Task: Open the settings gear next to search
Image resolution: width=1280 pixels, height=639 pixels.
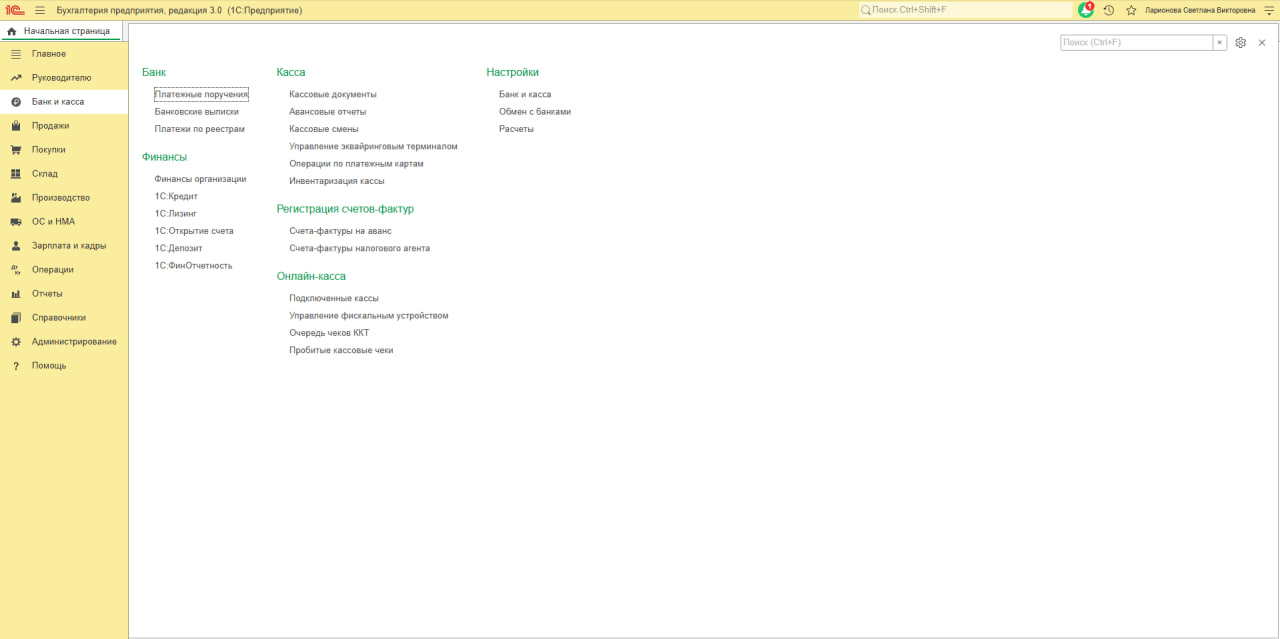Action: (1240, 43)
